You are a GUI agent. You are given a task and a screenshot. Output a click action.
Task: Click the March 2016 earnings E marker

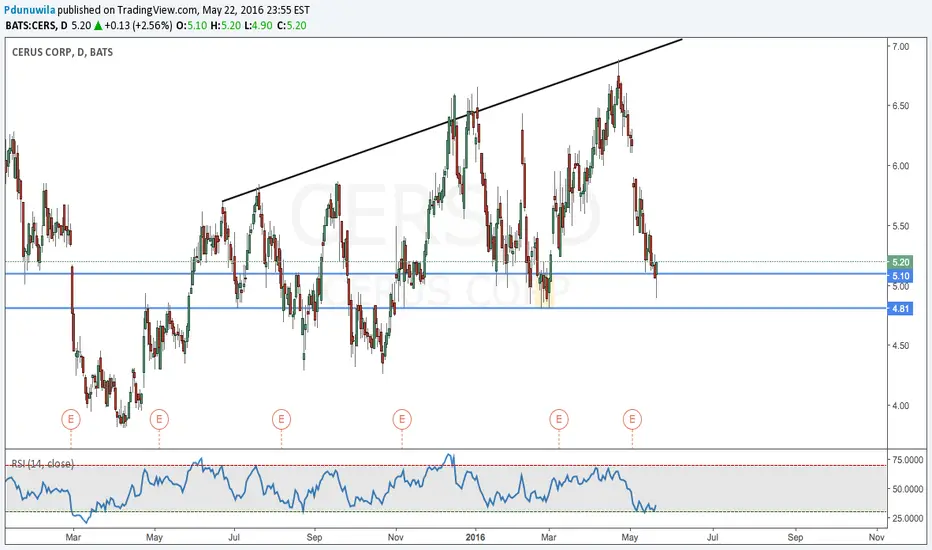pyautogui.click(x=559, y=419)
